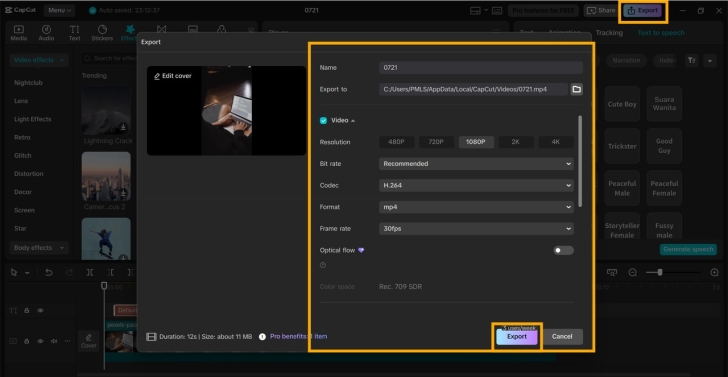This screenshot has height=377, width=728.
Task: Click the Share button
Action: 602,10
